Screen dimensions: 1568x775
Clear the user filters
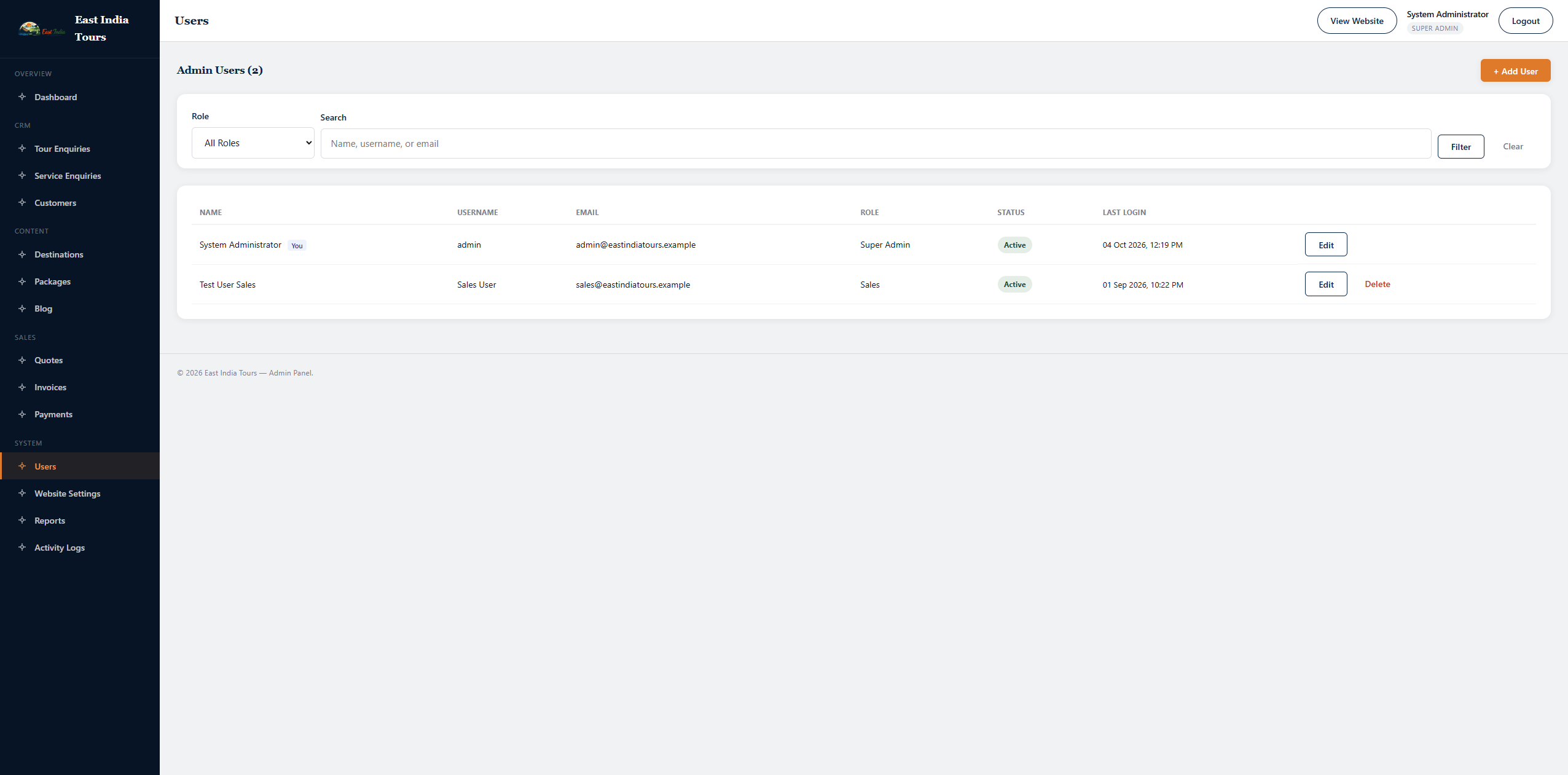coord(1513,146)
